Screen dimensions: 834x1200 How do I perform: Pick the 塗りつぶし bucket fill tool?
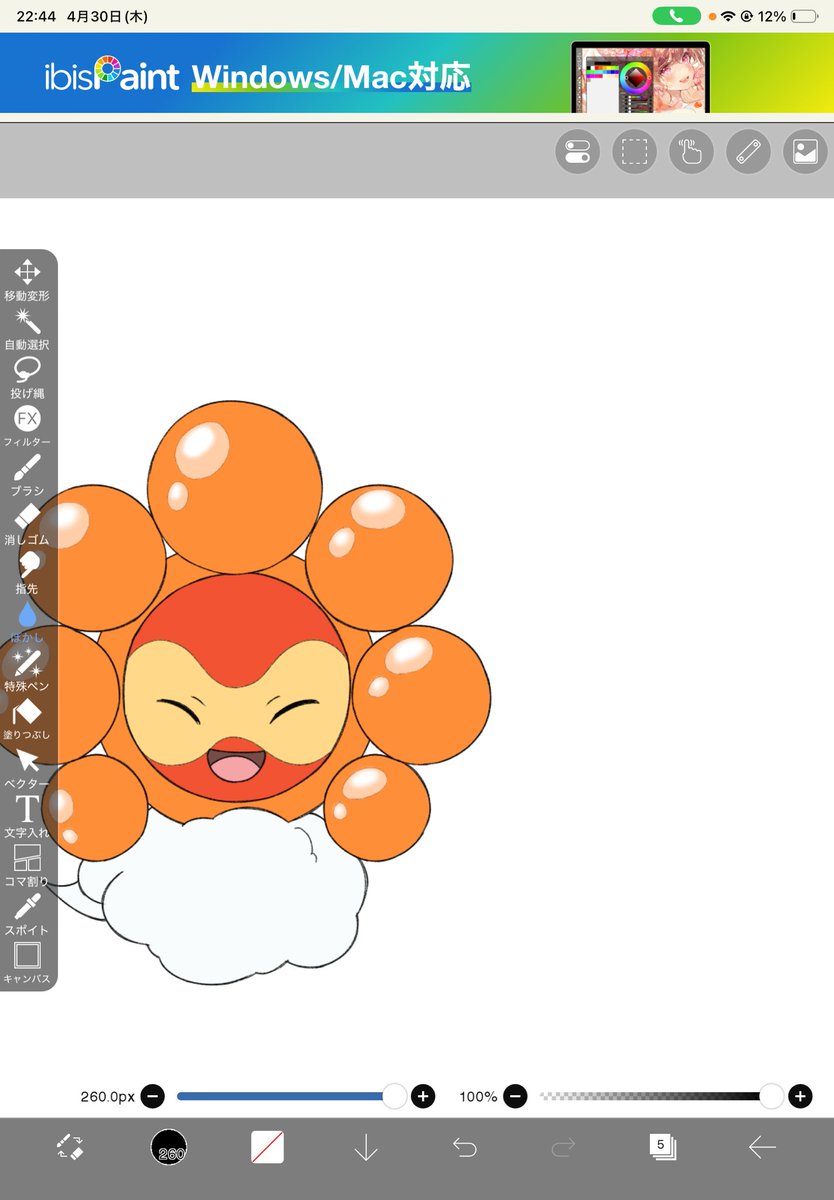27,718
